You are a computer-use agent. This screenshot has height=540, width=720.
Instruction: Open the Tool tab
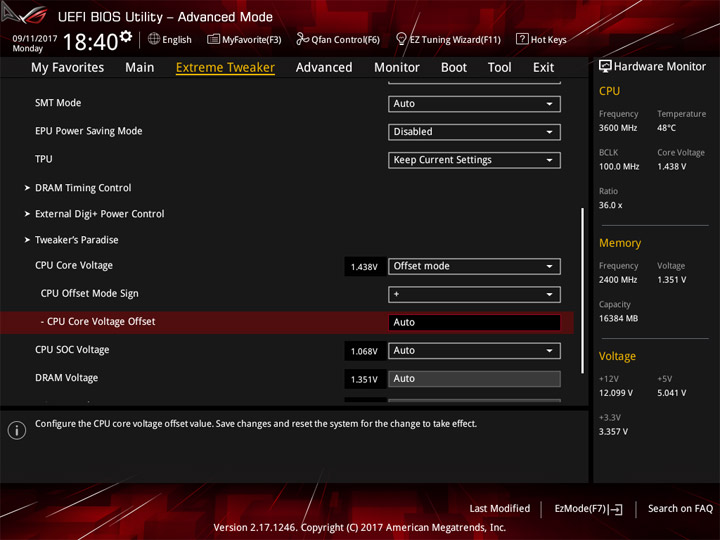click(499, 68)
